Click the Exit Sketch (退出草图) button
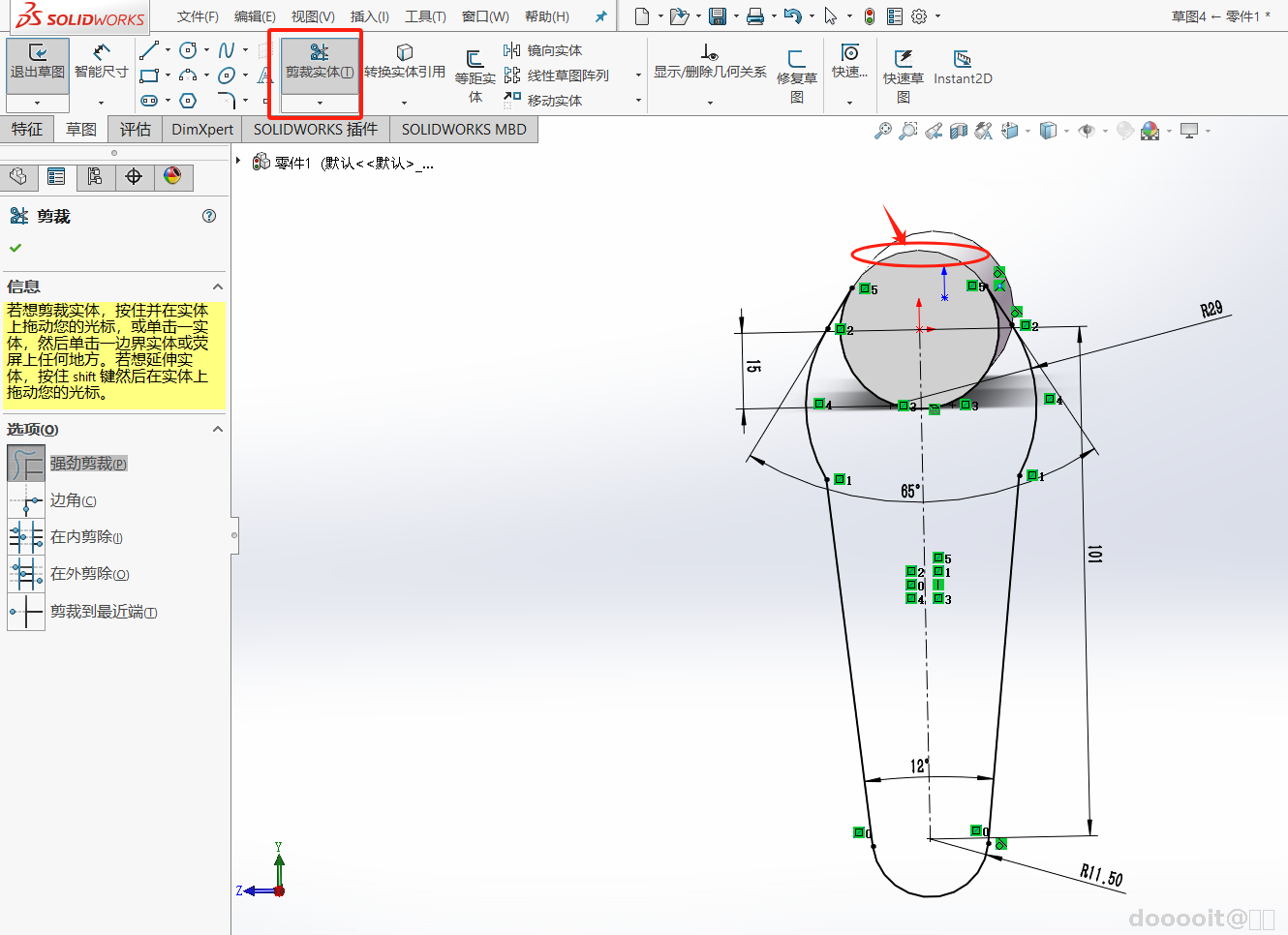Image resolution: width=1288 pixels, height=935 pixels. pos(38,62)
